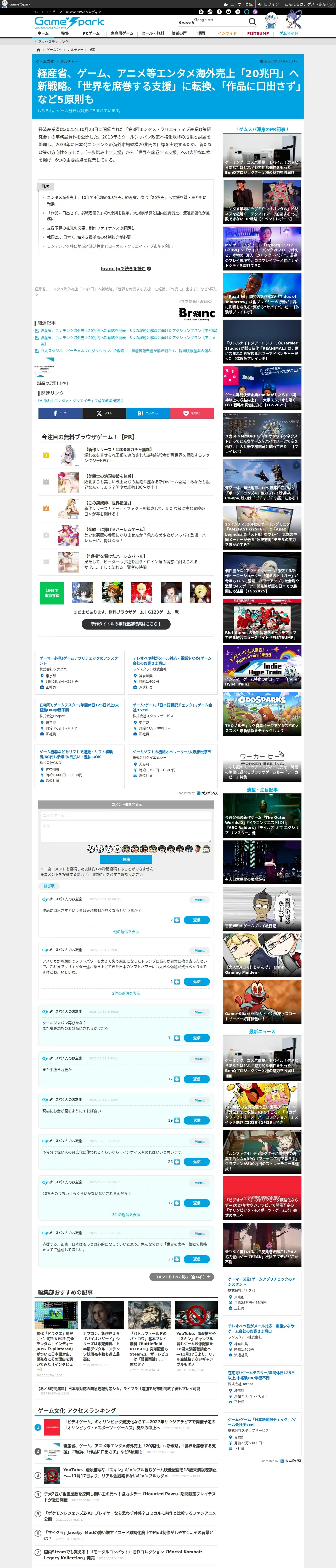Screen dimensions: 336x1568
Task: Open the Worker Bee Inc. banner
Action: pyautogui.click(x=262, y=761)
